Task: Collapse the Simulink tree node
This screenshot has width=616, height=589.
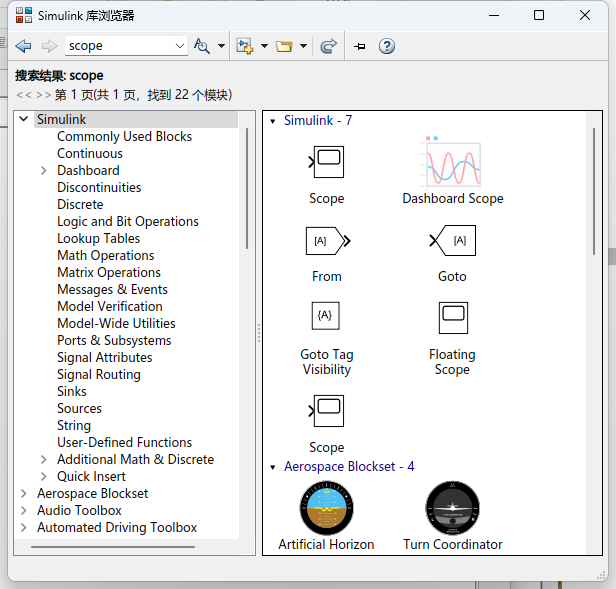Action: click(24, 119)
